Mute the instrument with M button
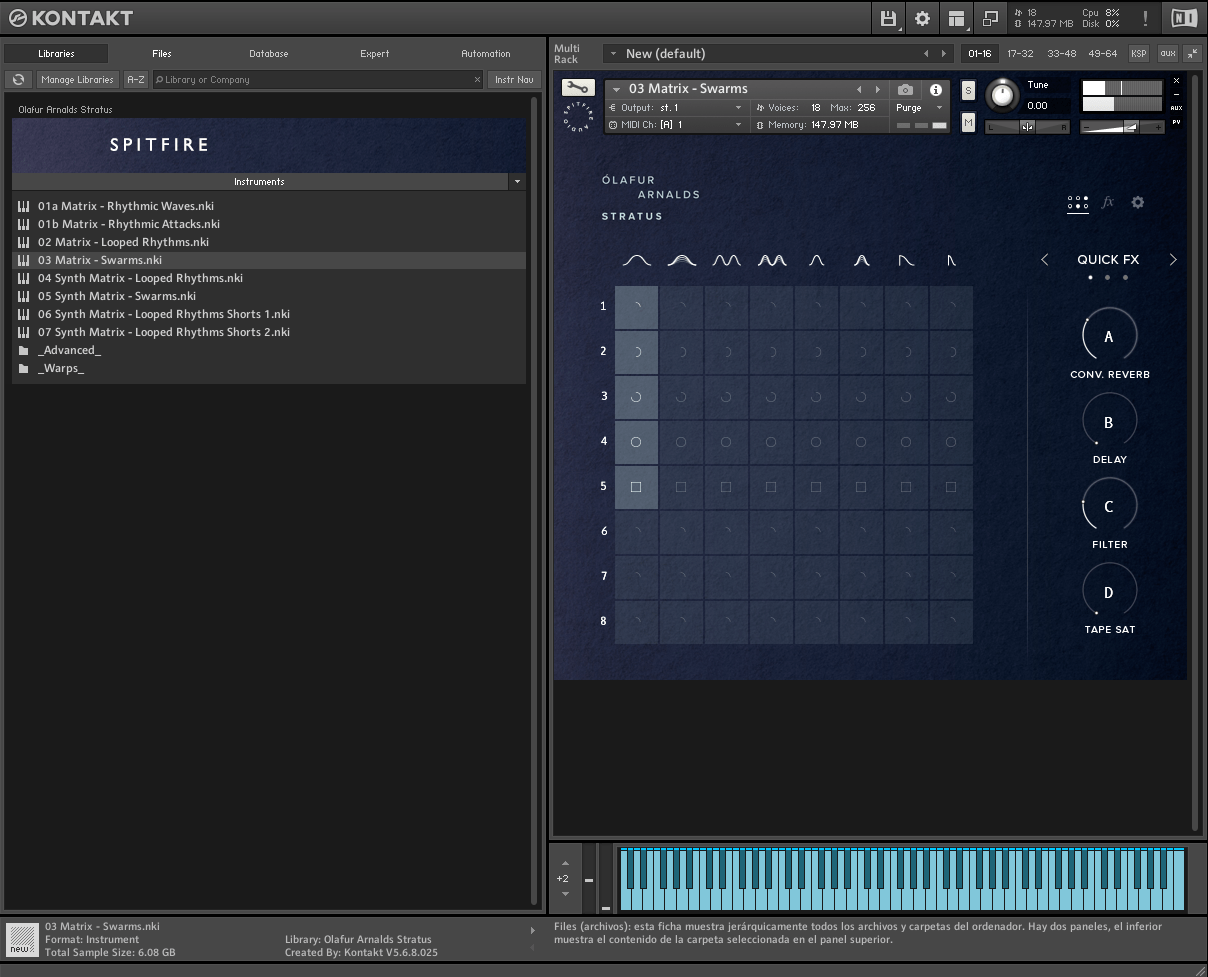The image size is (1208, 977). [968, 122]
